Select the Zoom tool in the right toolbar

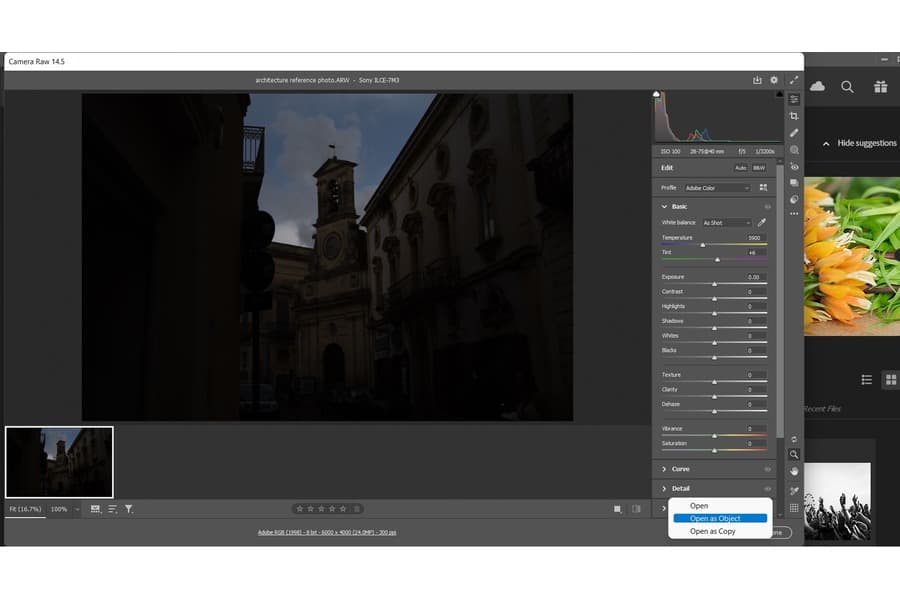[x=794, y=454]
